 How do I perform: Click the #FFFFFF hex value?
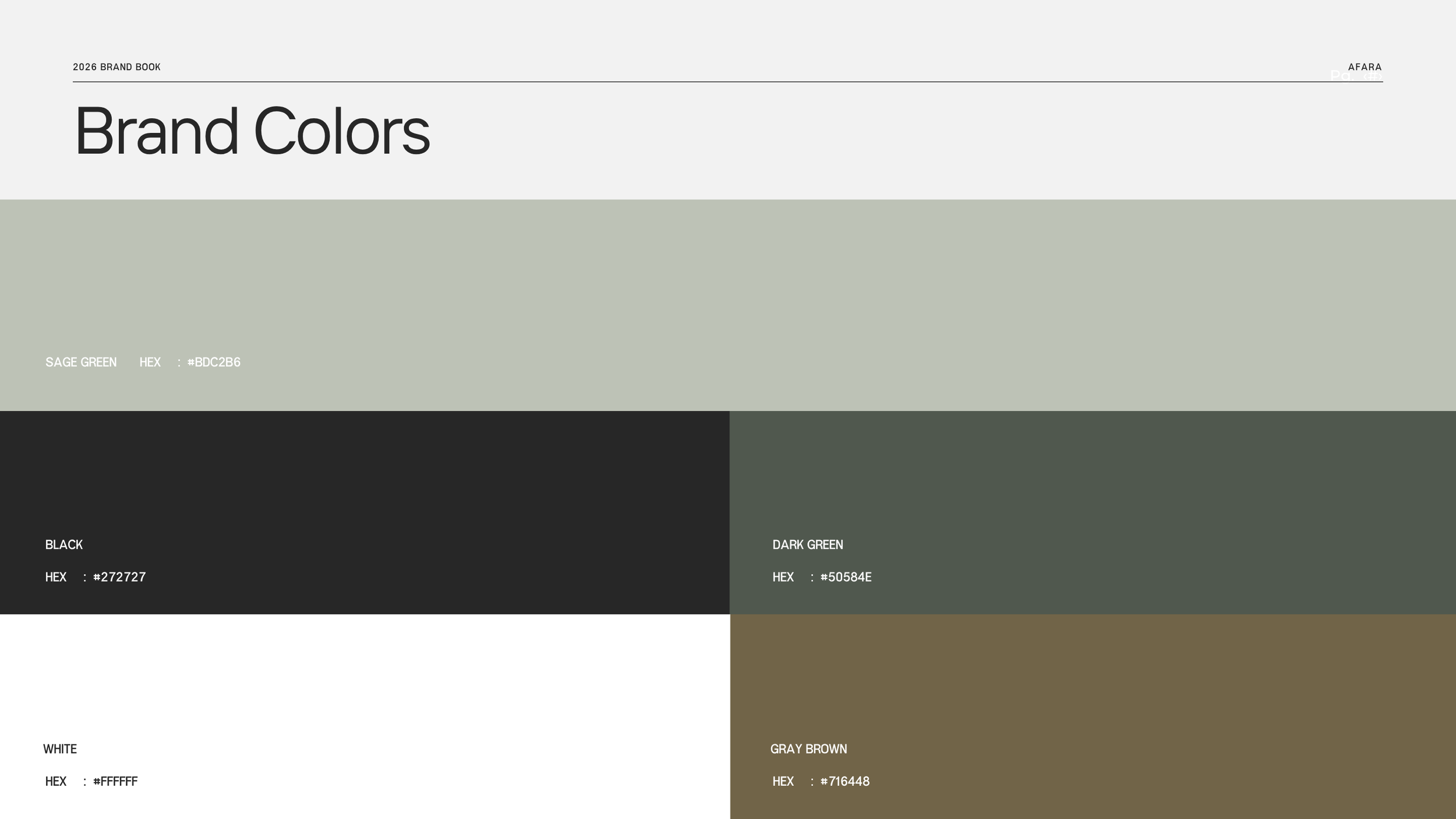pos(115,781)
